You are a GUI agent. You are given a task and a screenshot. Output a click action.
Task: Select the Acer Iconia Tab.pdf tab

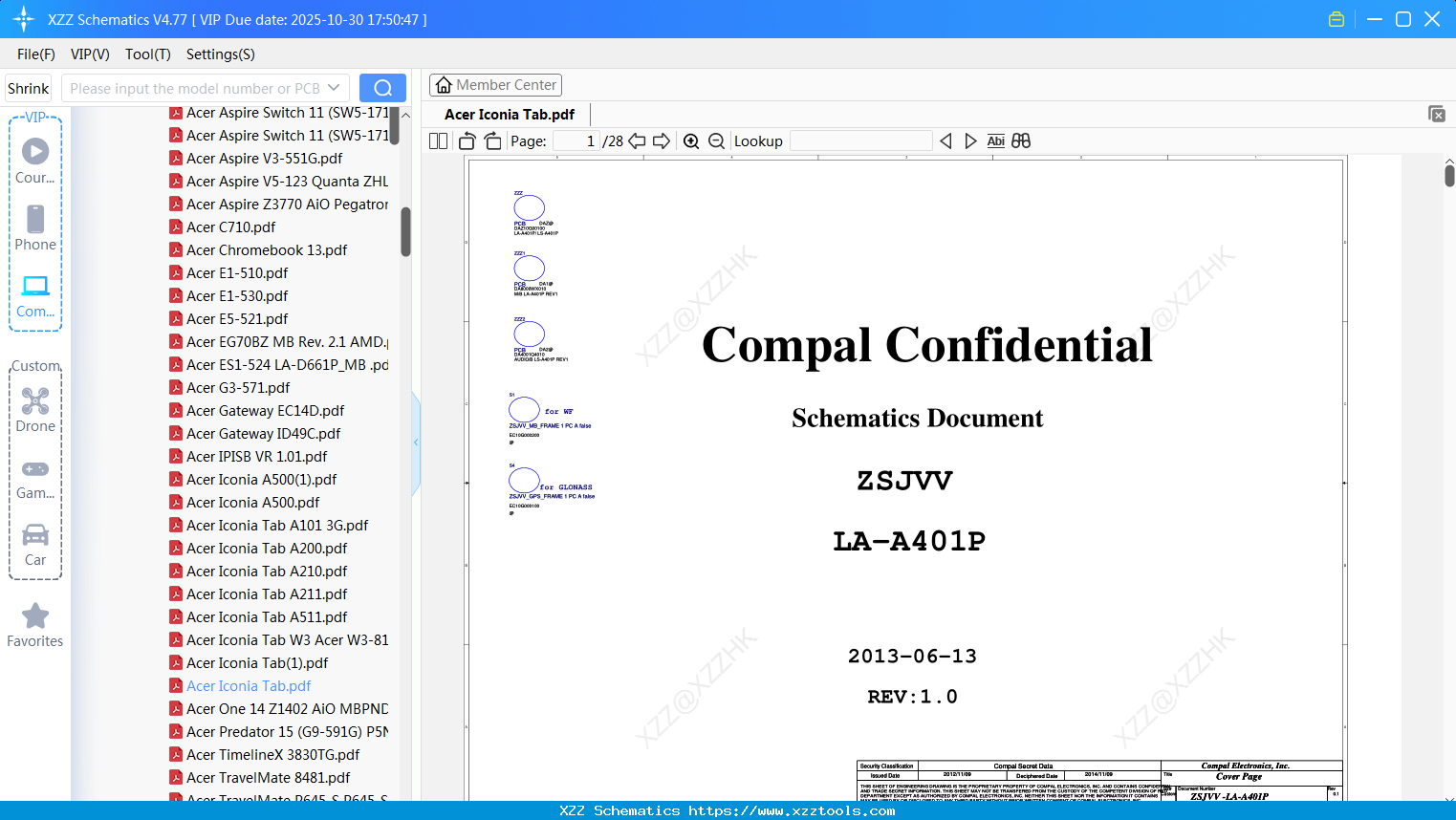tap(510, 115)
